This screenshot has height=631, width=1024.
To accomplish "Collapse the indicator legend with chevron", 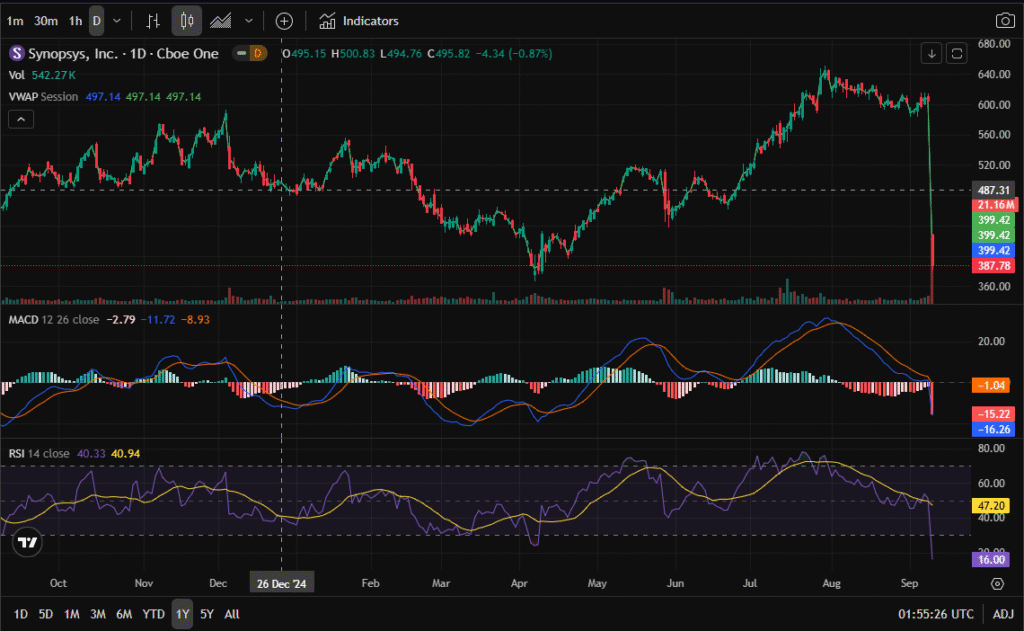I will 20,119.
